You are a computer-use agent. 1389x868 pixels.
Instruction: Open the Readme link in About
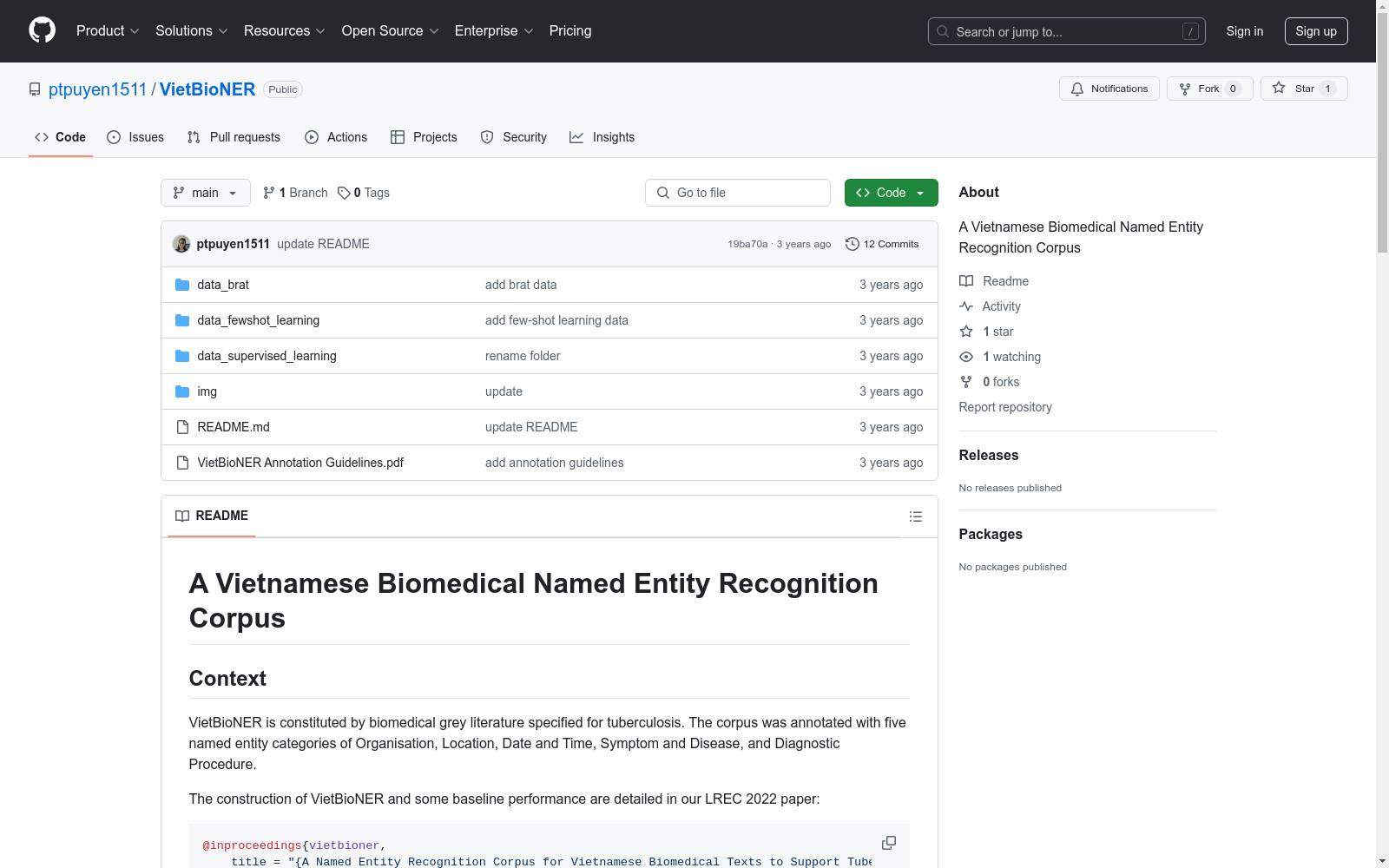(994, 281)
